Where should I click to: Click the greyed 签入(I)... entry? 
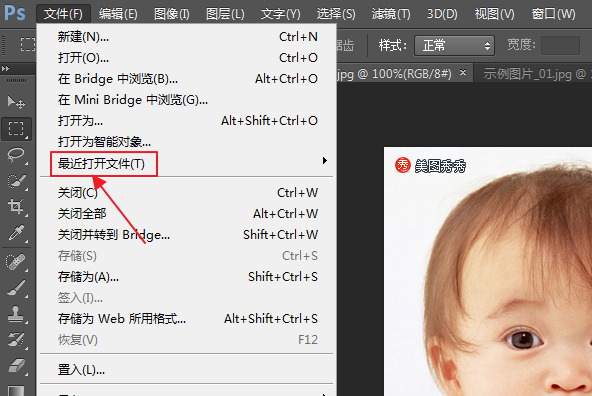click(x=187, y=298)
